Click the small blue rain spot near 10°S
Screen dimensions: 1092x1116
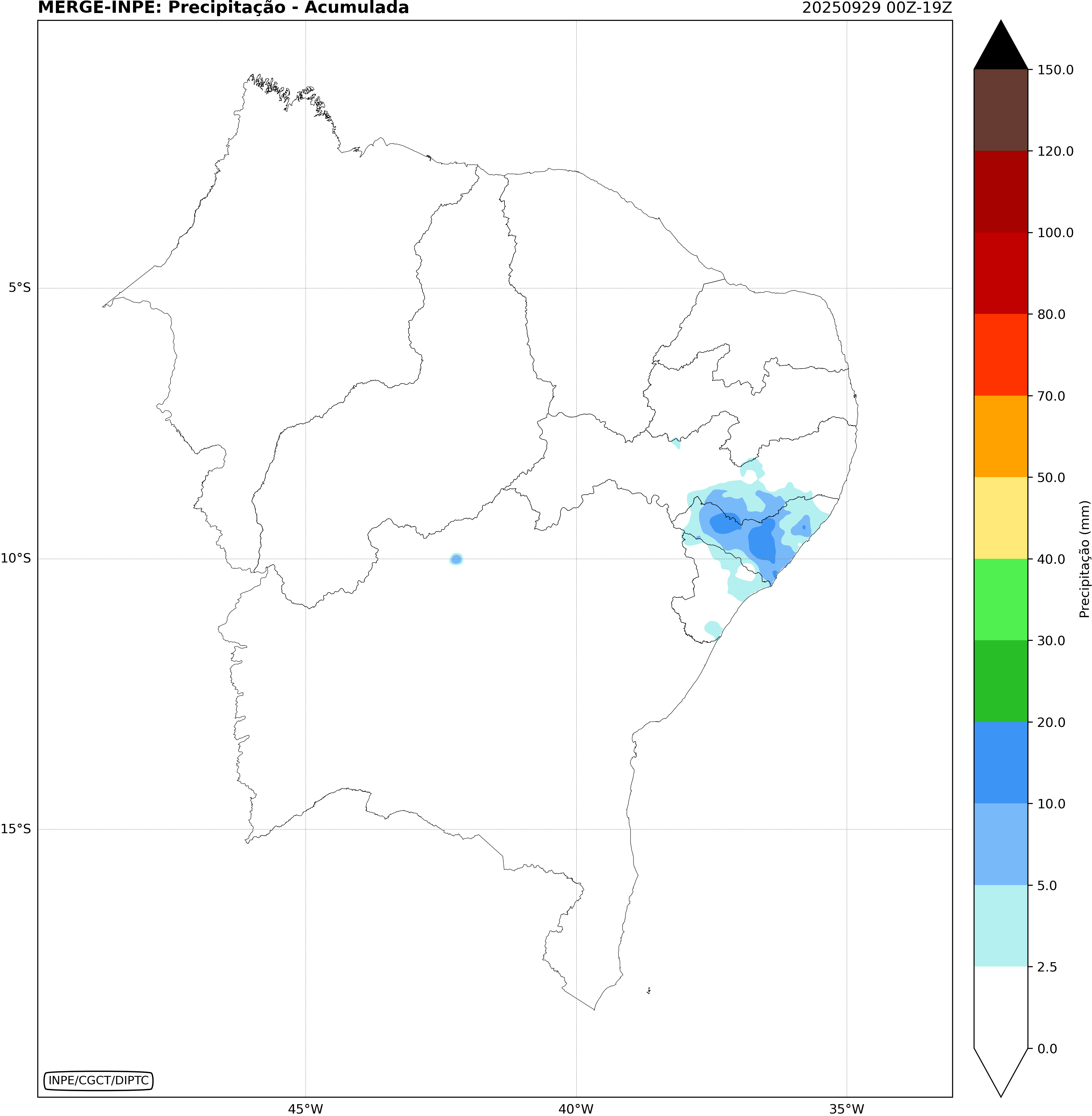click(x=456, y=559)
